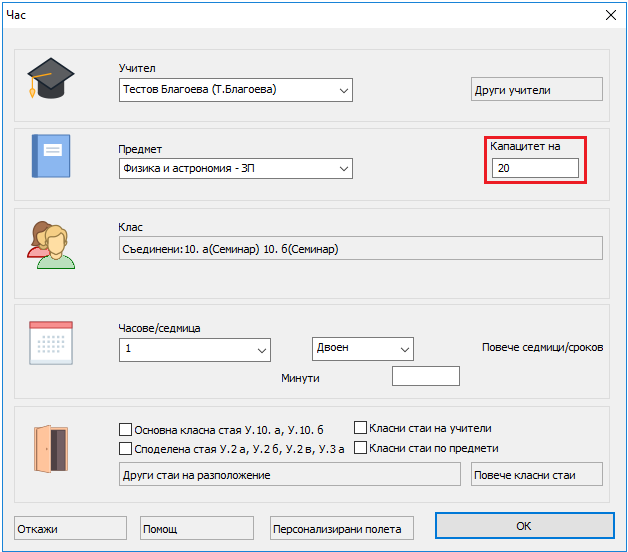
Task: Toggle the 'Споделена стая' checkbox
Action: pos(126,449)
